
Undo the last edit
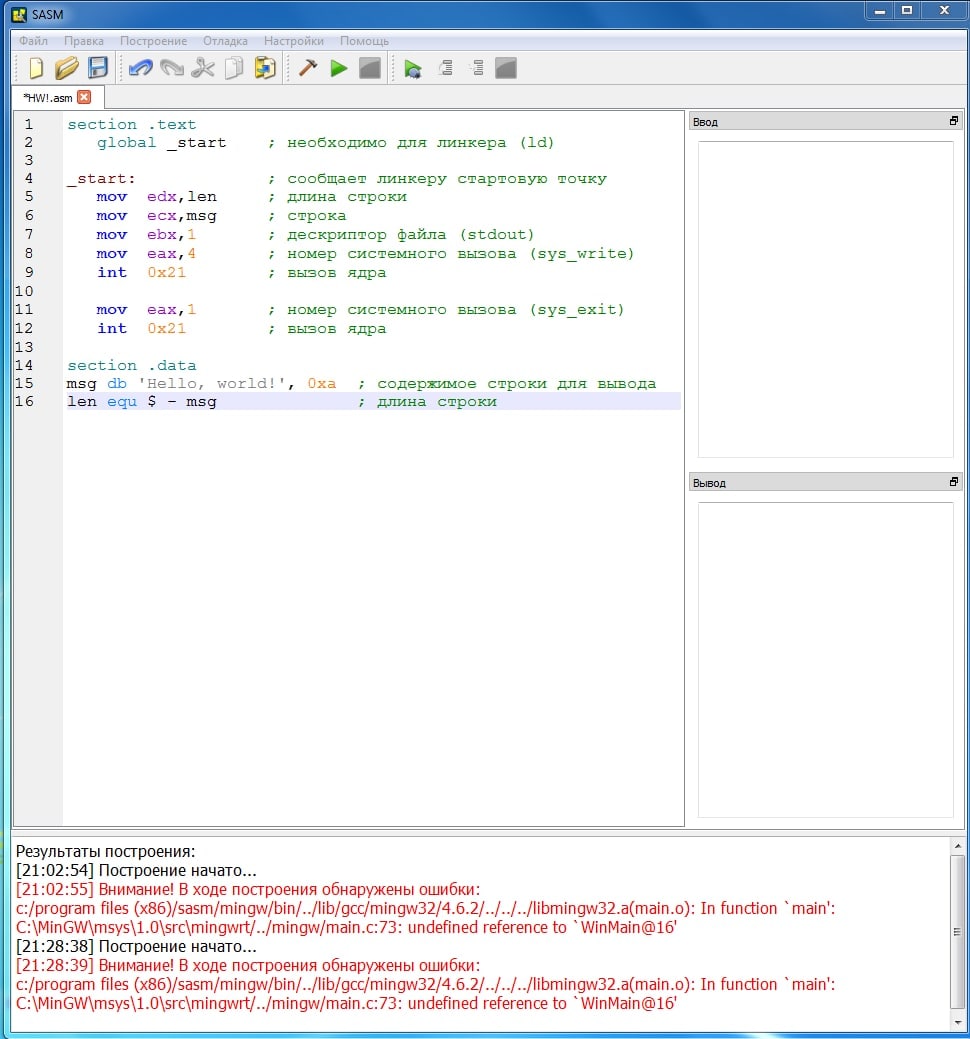[141, 68]
